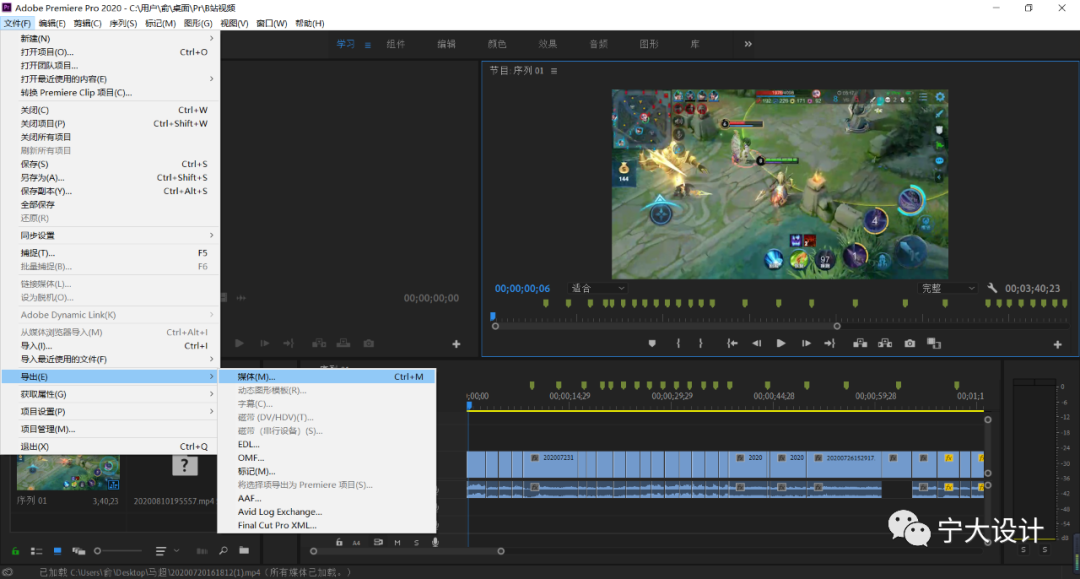Viewport: 1080px width, 579px height.
Task: Solo the audio track with S
Action: (416, 543)
